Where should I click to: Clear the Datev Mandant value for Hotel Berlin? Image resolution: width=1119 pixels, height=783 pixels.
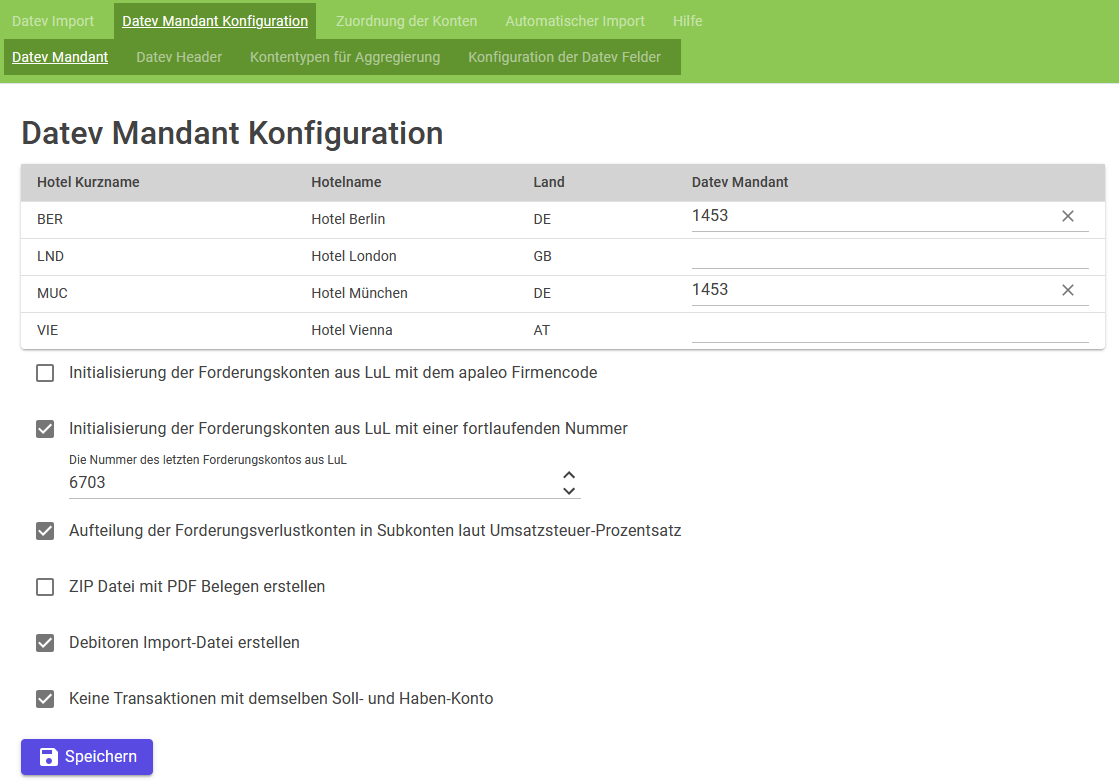coord(1068,216)
